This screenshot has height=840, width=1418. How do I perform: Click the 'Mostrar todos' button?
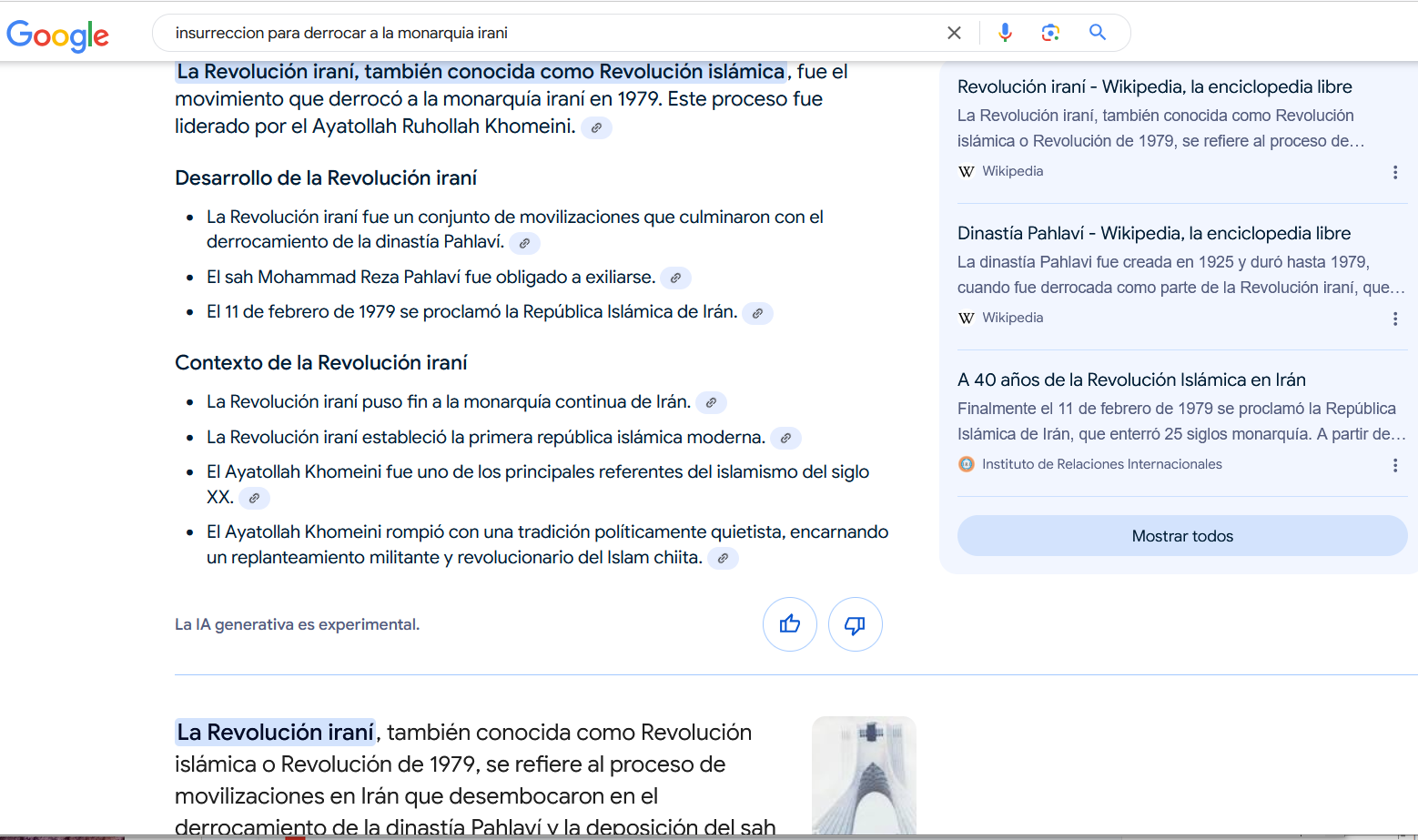(1182, 536)
